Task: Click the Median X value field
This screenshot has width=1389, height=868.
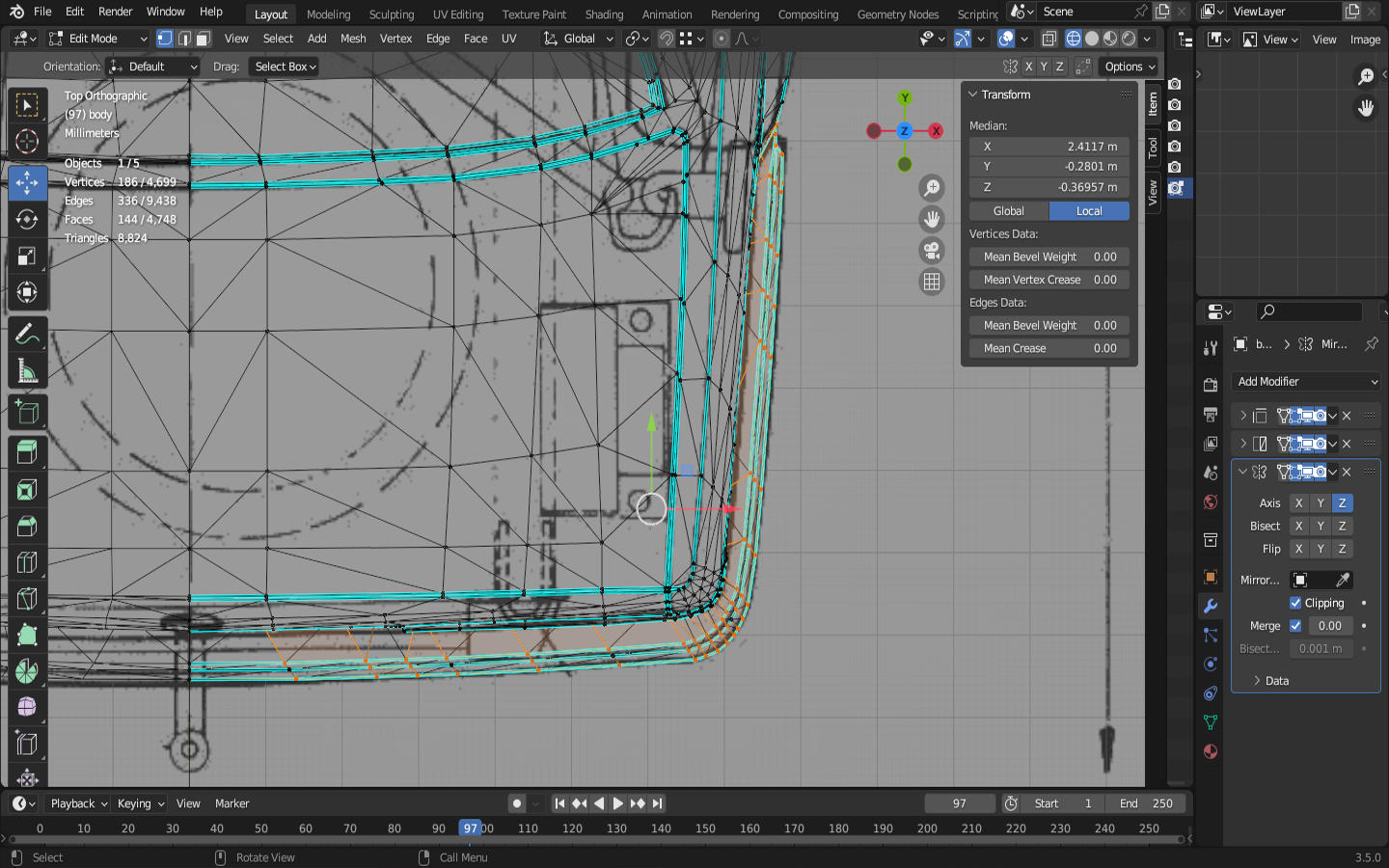Action: point(1049,147)
